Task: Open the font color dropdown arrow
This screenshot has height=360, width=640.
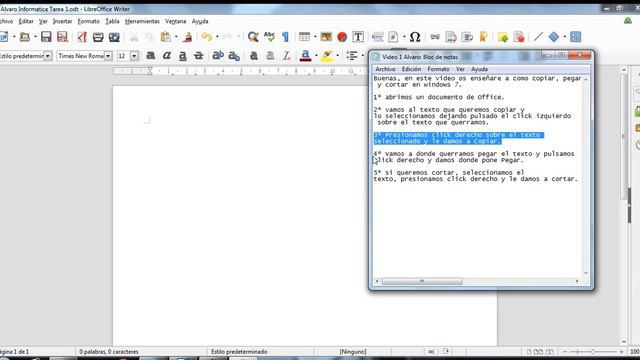Action: 316,56
